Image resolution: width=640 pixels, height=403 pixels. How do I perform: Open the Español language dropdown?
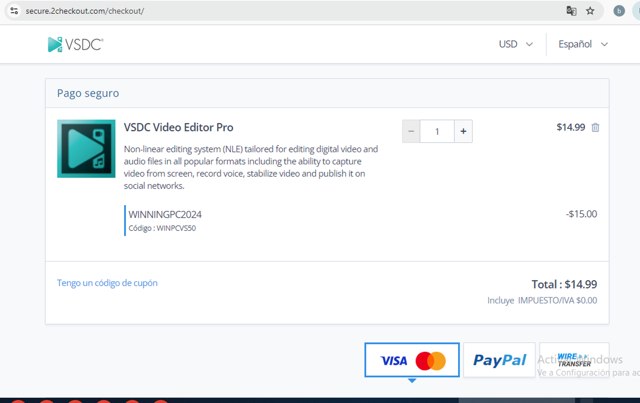[x=583, y=44]
